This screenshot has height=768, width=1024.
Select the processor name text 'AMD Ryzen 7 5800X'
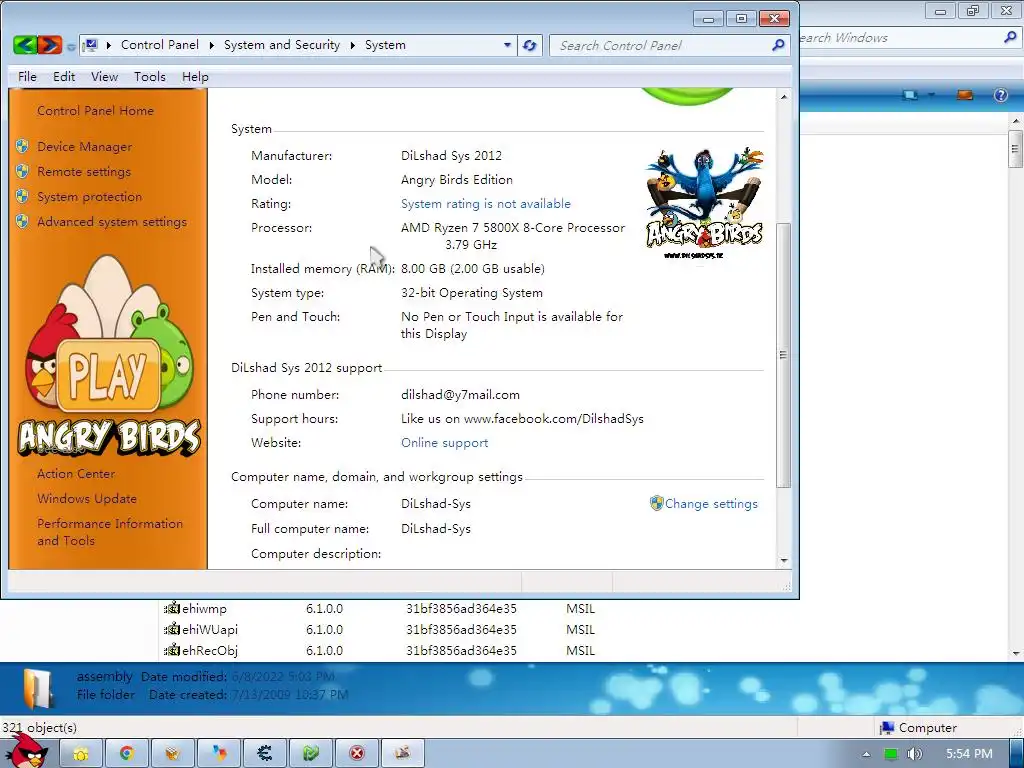click(x=460, y=228)
